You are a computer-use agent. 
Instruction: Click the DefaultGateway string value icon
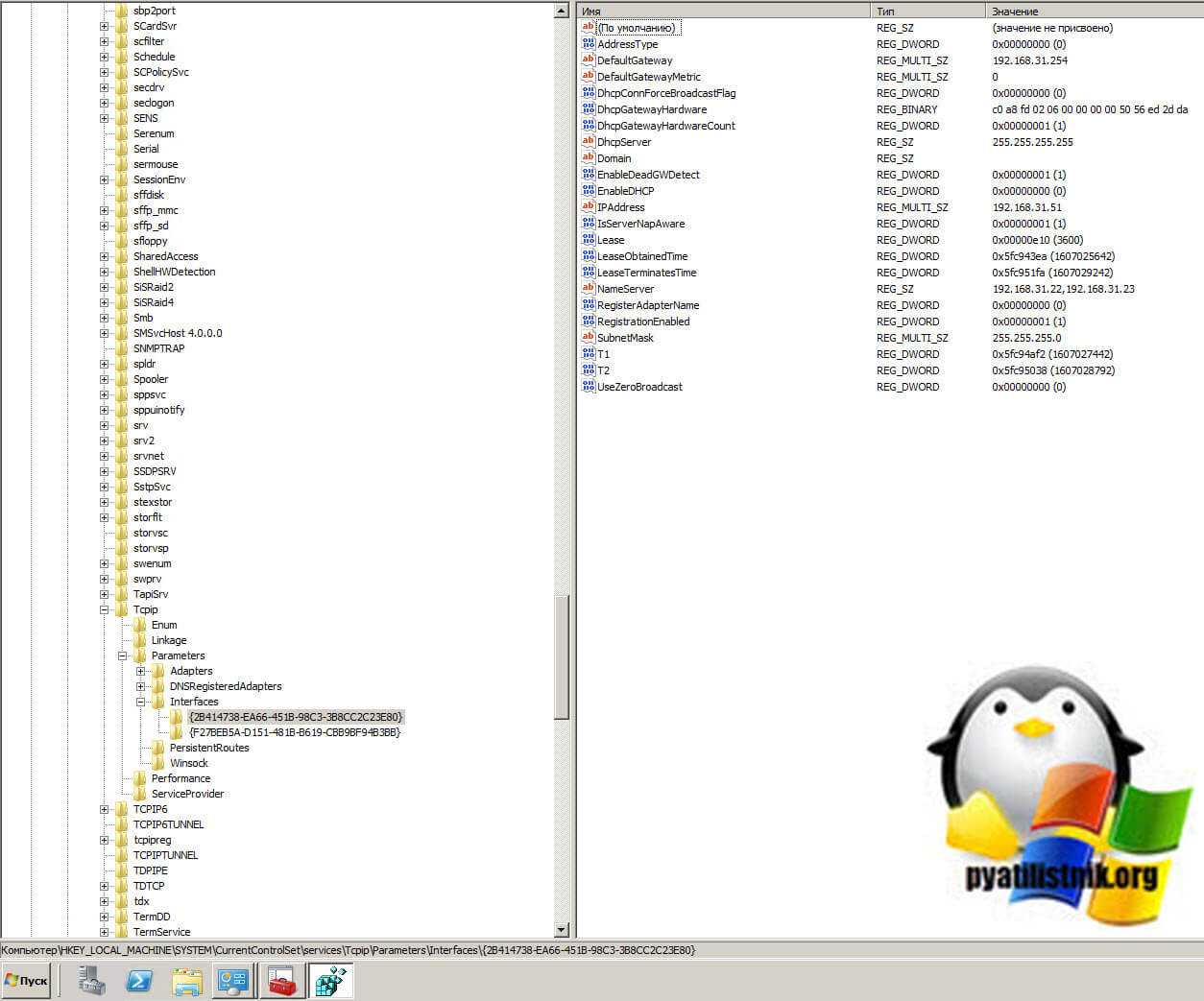(589, 60)
